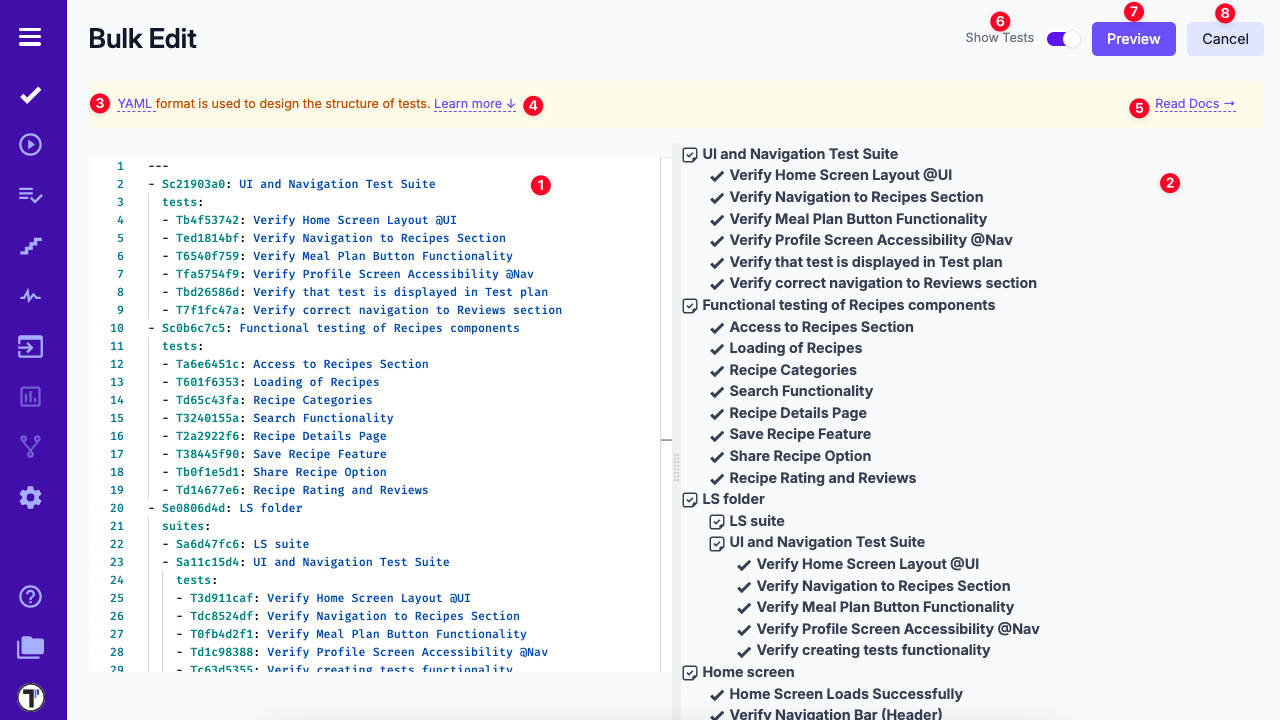Turn off the Show Tests toggle
Screen dimensions: 1280x720
click(x=1063, y=39)
